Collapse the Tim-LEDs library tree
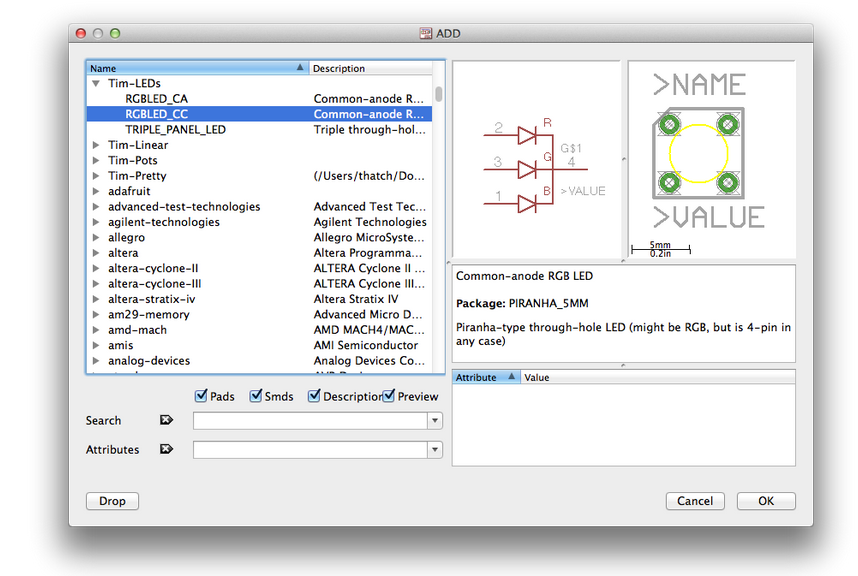858x576 pixels. point(96,84)
